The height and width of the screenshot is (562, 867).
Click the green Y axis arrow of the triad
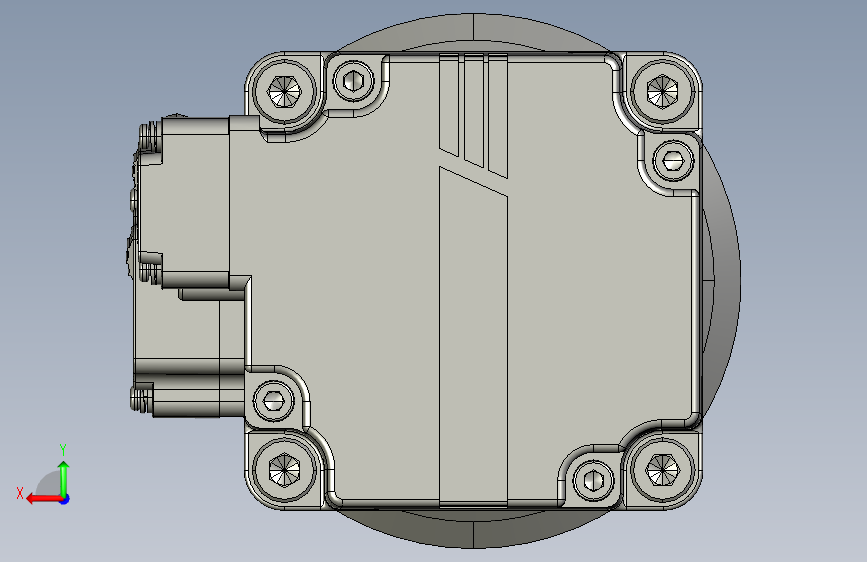[64, 479]
